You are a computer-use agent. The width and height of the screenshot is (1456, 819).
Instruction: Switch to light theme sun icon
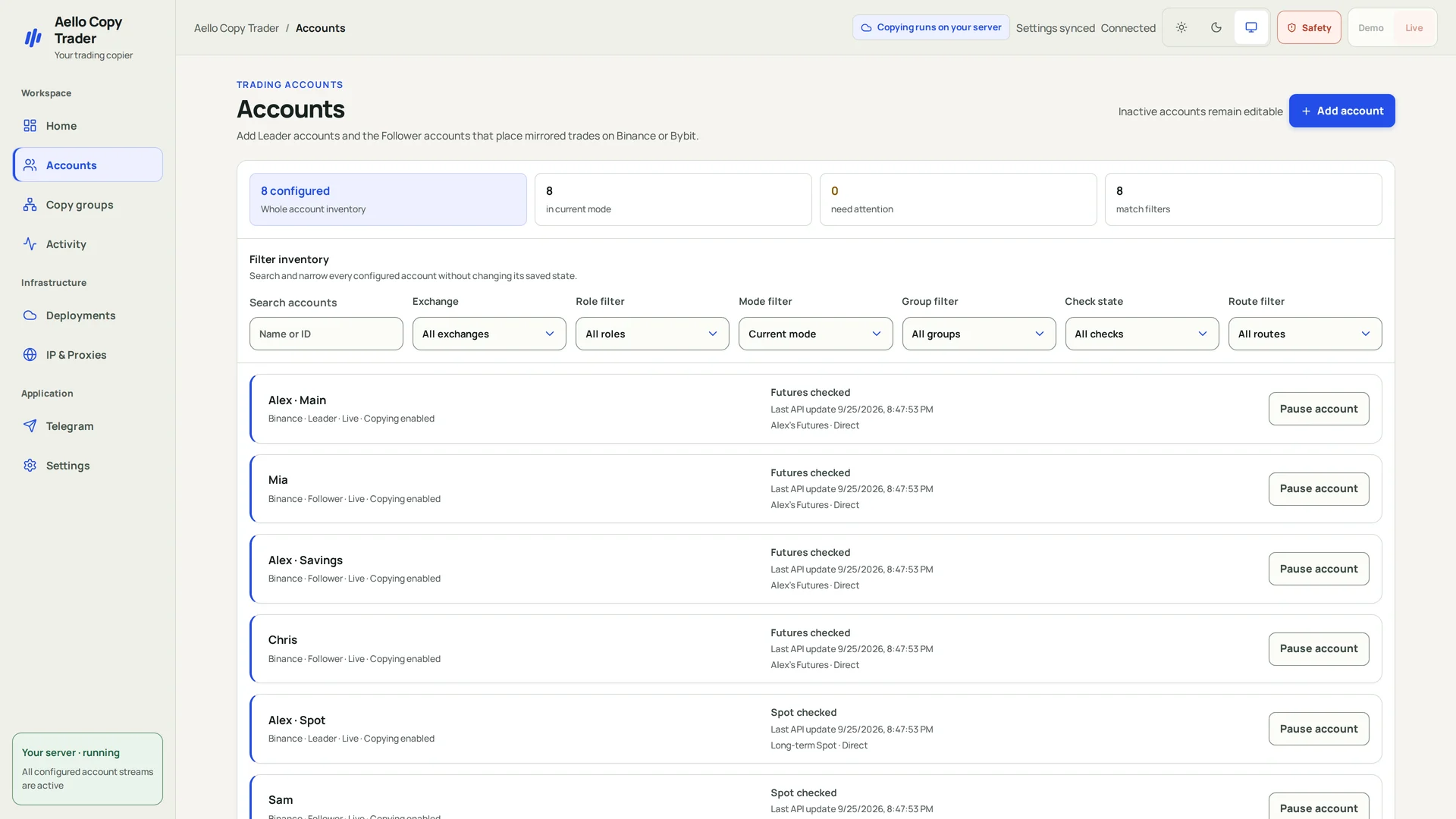1181,27
